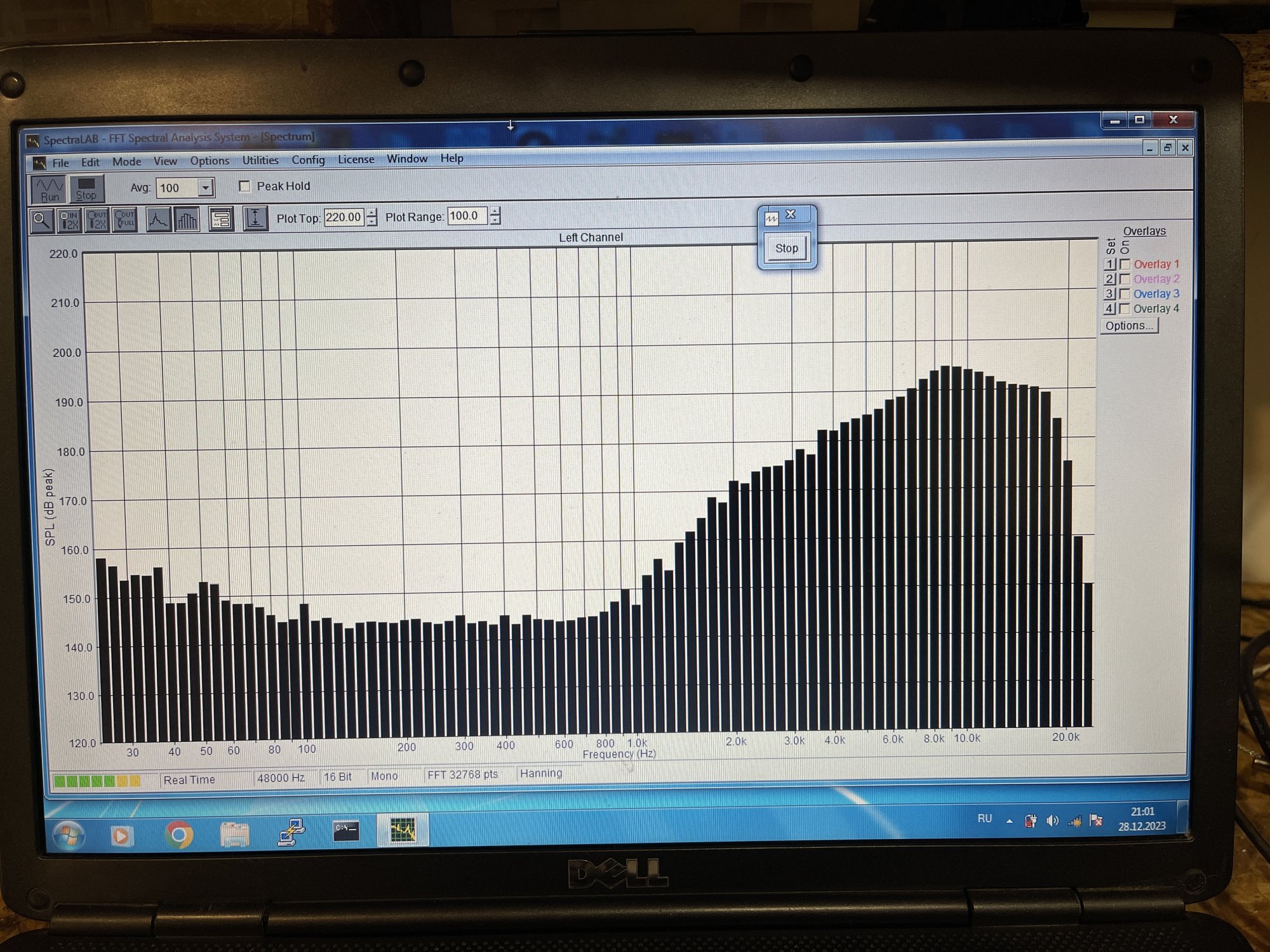The width and height of the screenshot is (1270, 952).
Task: Turn on Overlay 1 checkbox
Action: click(1125, 264)
